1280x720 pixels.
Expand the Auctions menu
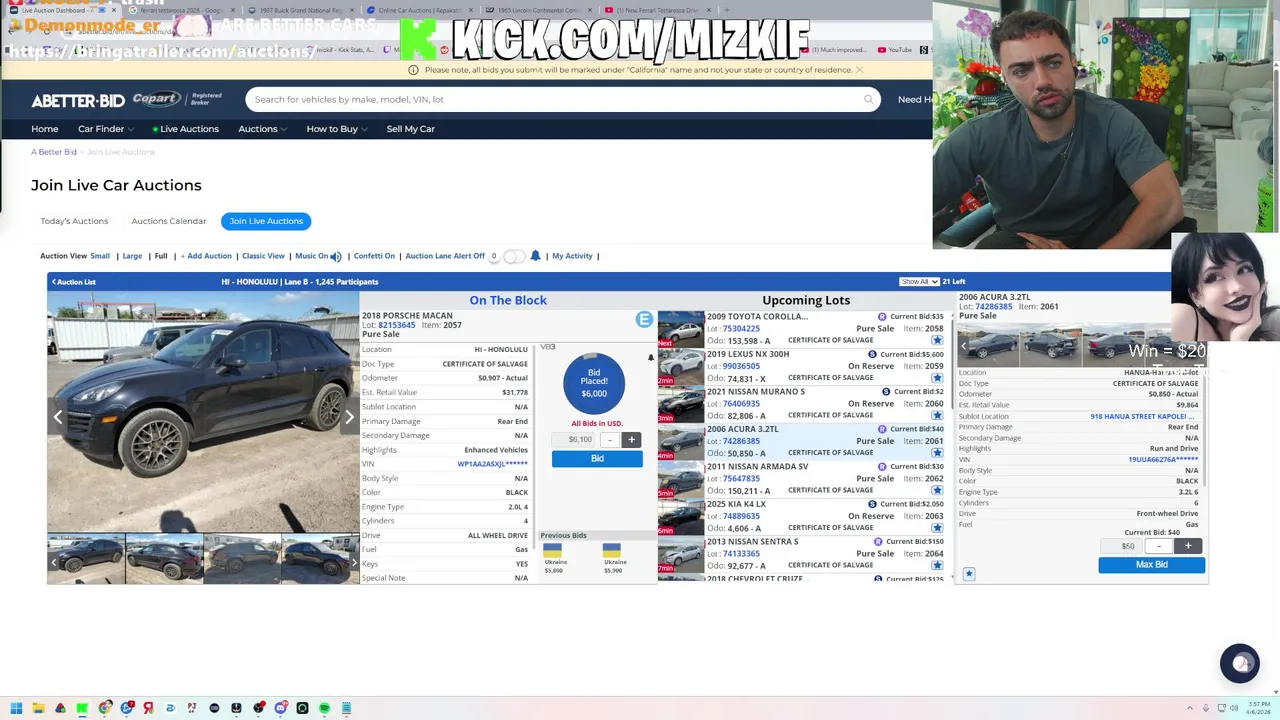point(262,129)
